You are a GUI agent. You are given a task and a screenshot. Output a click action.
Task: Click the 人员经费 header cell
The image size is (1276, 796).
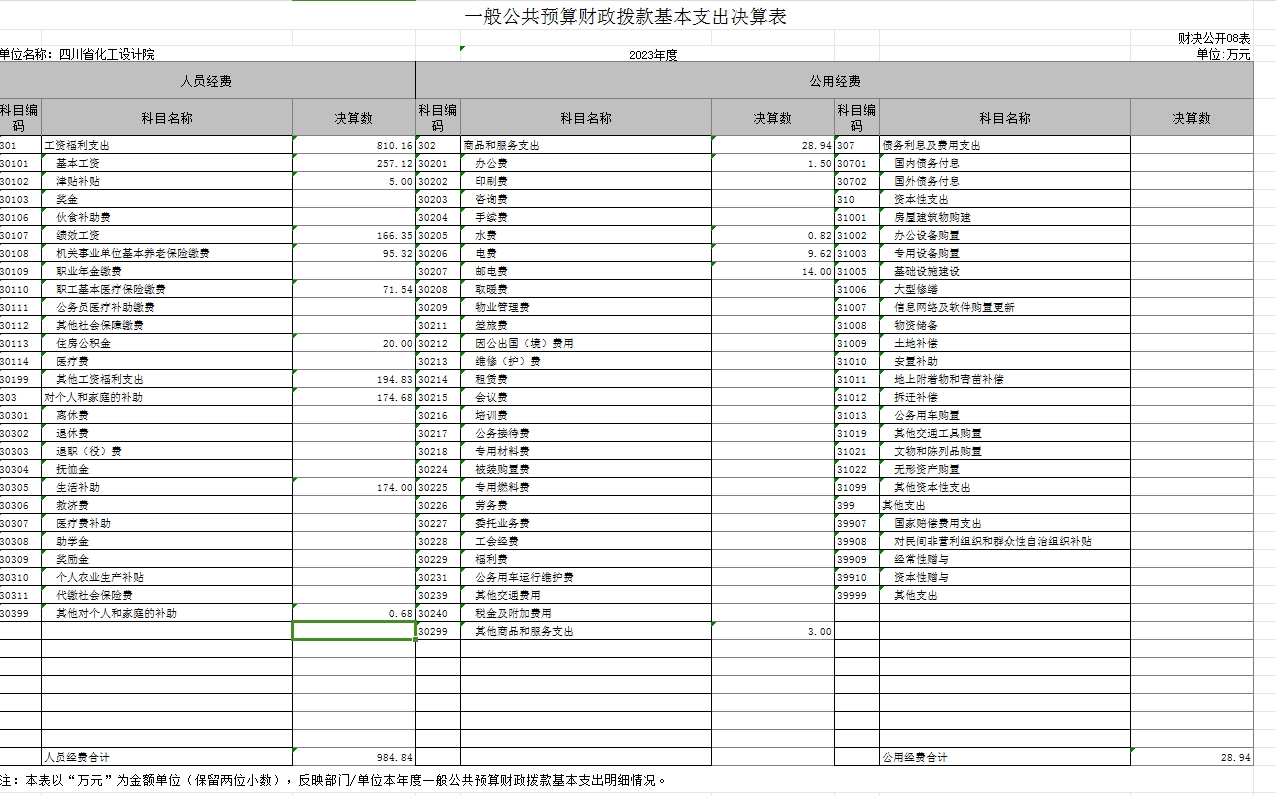click(206, 81)
